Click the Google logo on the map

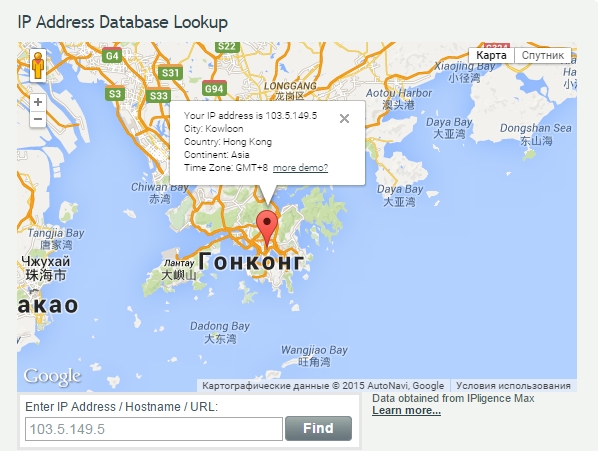53,377
